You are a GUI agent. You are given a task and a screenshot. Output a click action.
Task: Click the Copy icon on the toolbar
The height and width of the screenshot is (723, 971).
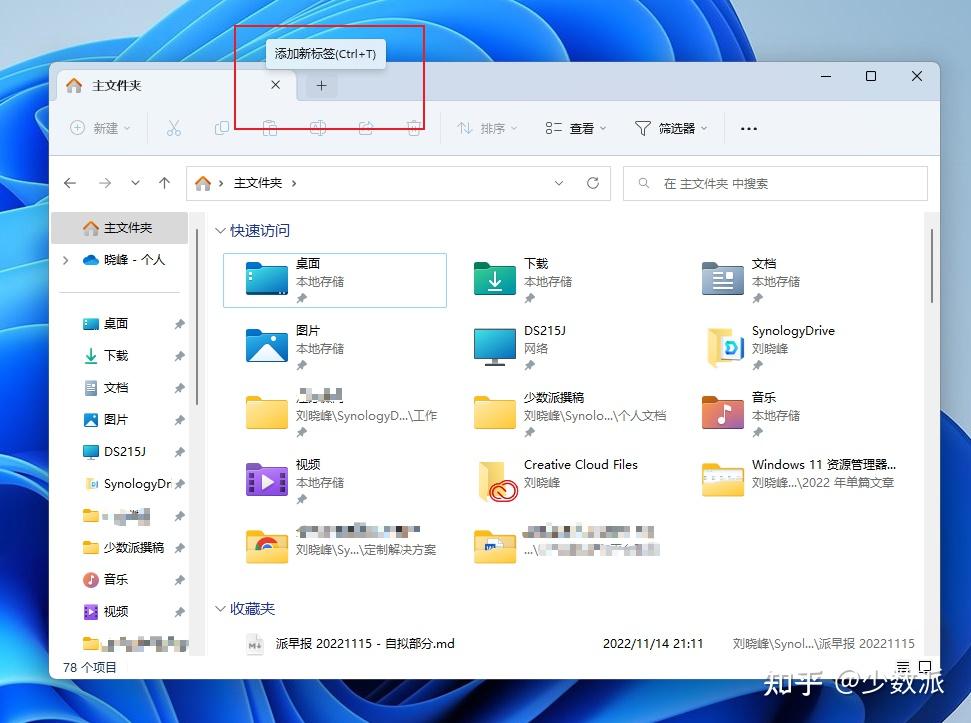(x=221, y=128)
